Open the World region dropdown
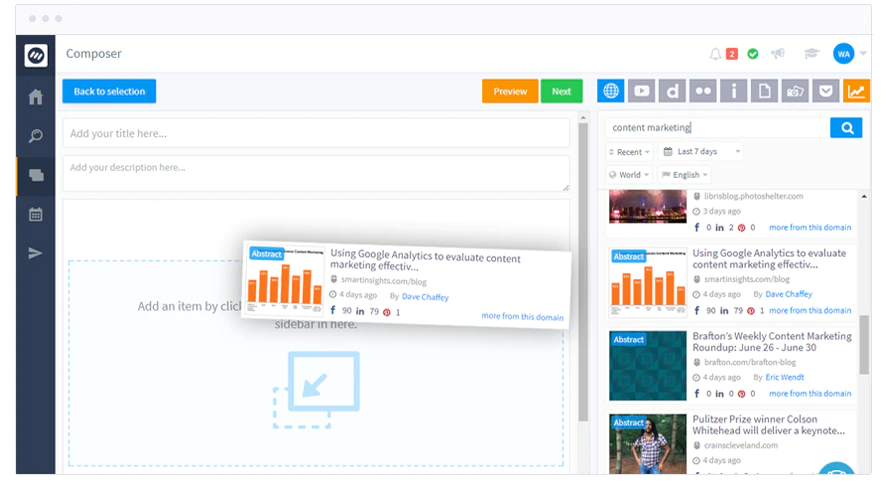890x500 pixels. (629, 175)
